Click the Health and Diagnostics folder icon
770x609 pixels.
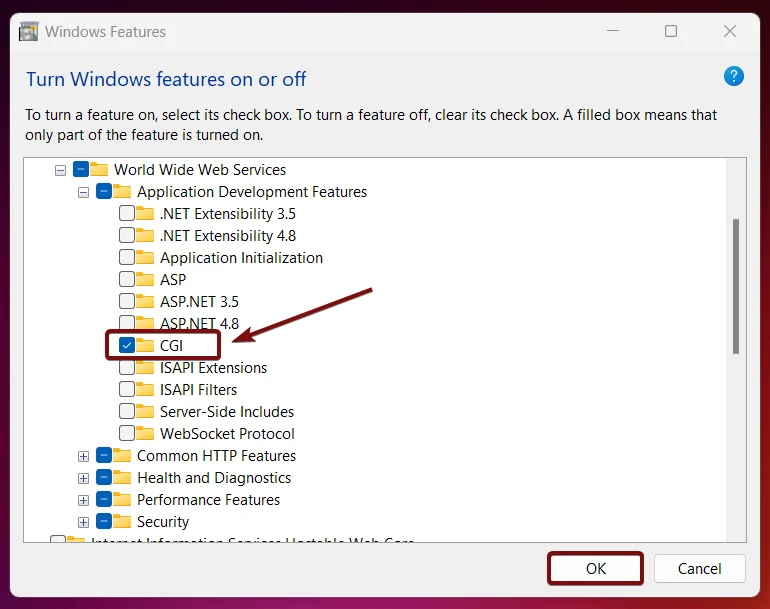pos(122,477)
